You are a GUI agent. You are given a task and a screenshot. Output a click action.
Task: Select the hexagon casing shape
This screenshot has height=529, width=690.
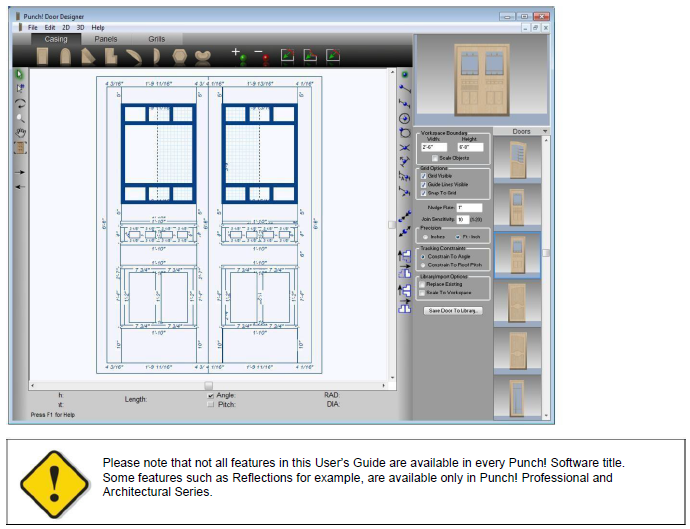(x=180, y=56)
